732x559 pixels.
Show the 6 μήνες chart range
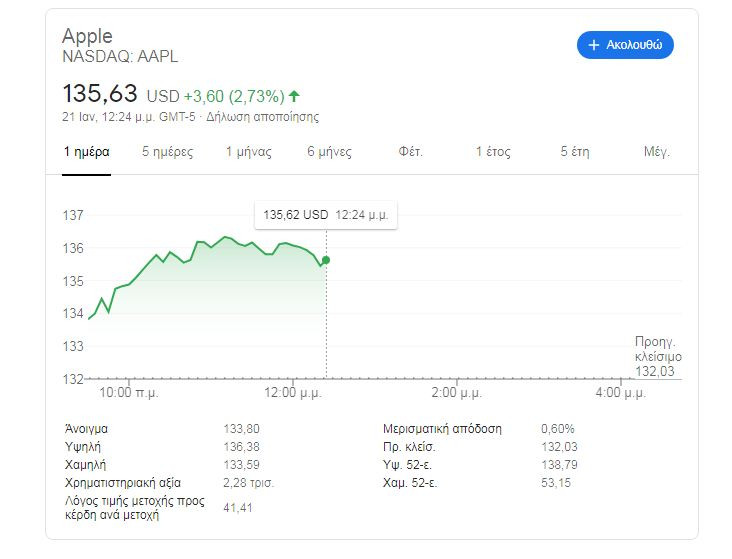click(x=329, y=152)
